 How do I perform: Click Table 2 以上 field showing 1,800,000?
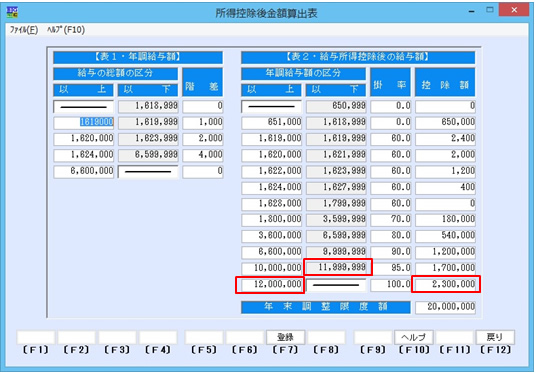(x=271, y=219)
